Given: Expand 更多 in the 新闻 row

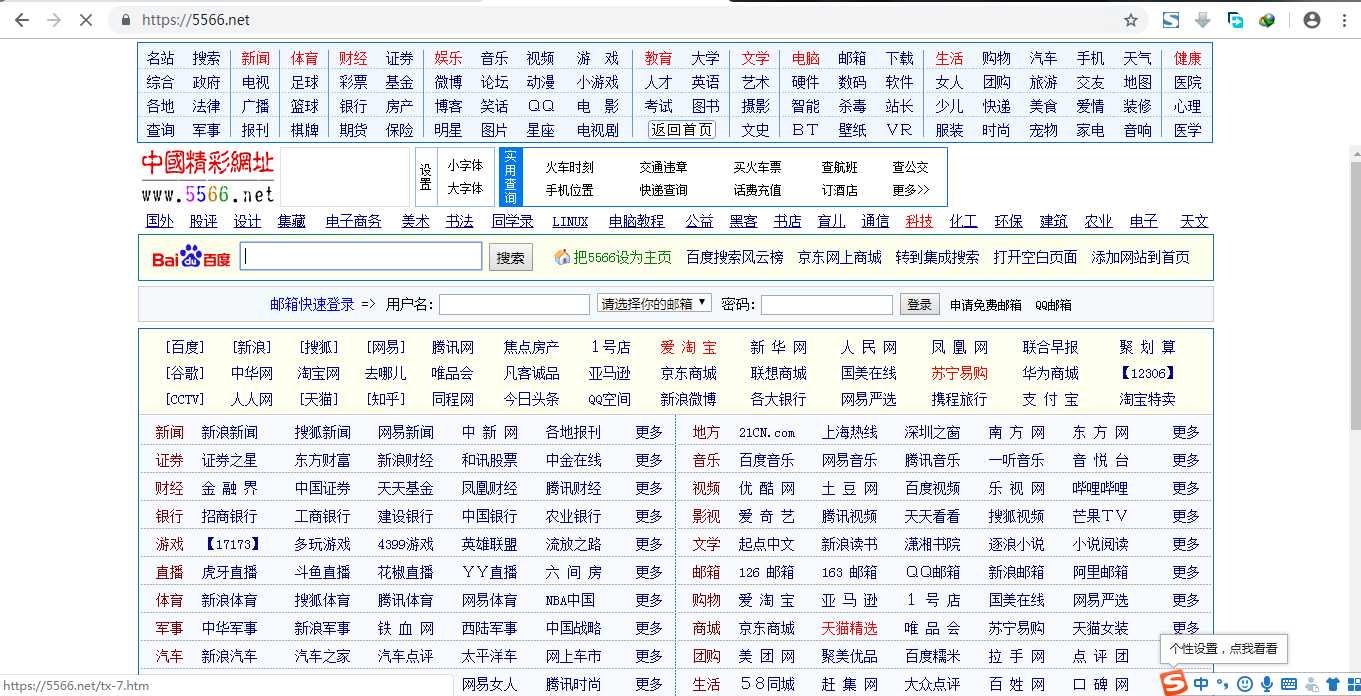Looking at the screenshot, I should (x=649, y=432).
